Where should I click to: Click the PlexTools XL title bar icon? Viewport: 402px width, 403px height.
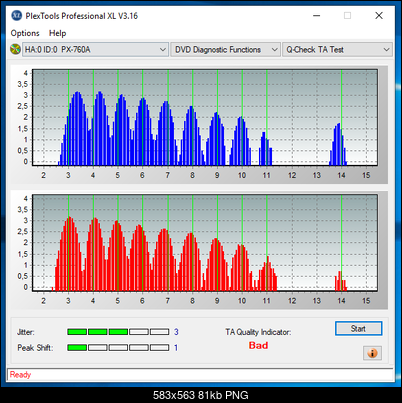coord(16,16)
